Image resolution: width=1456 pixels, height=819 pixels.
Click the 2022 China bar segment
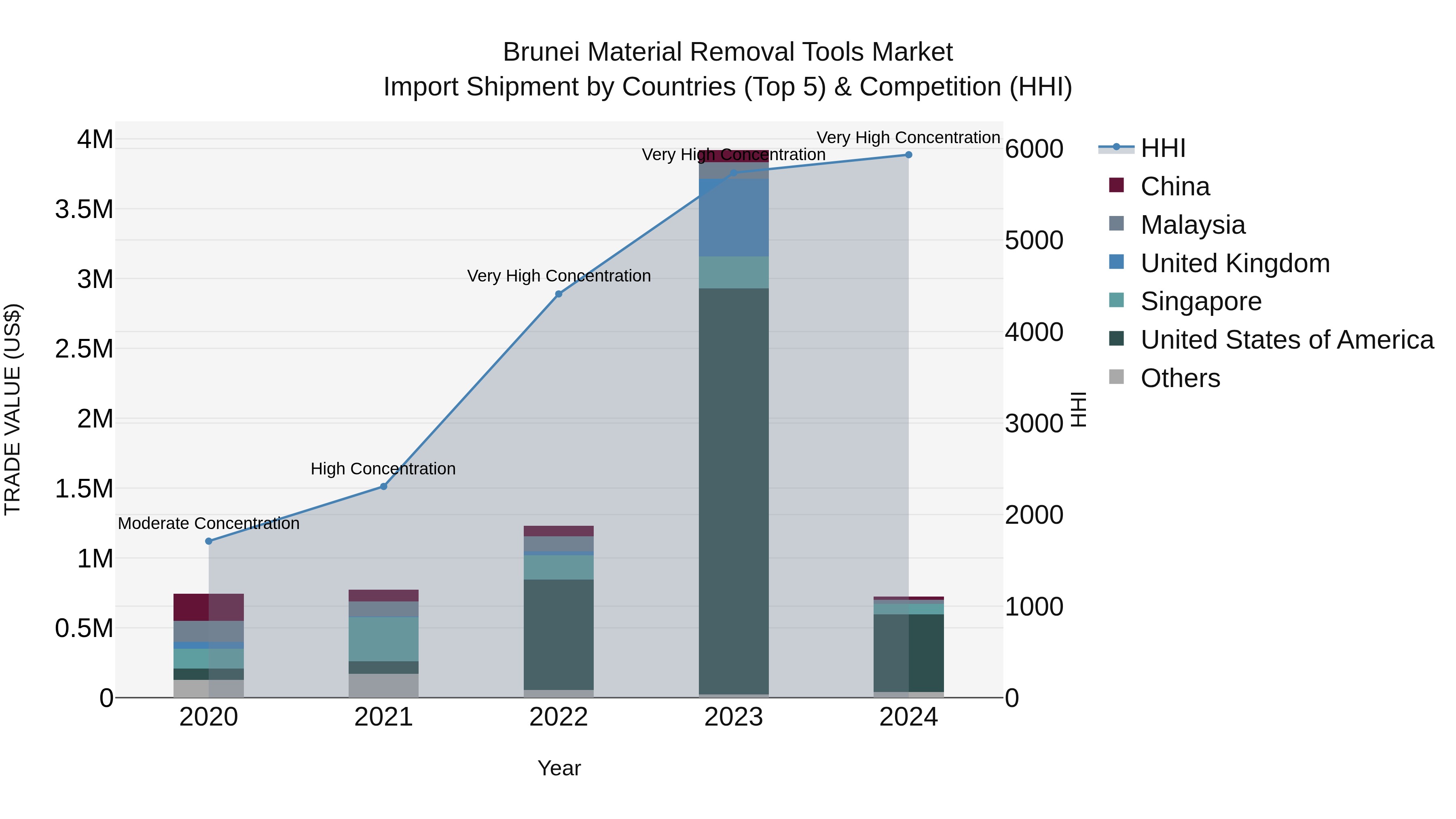point(559,531)
